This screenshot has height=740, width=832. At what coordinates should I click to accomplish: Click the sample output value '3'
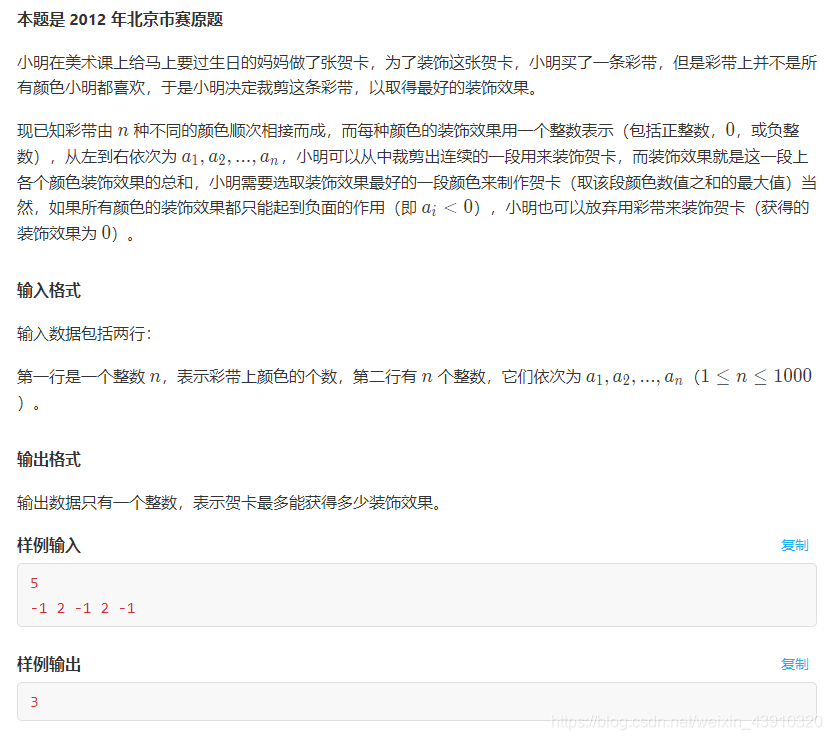(x=34, y=702)
